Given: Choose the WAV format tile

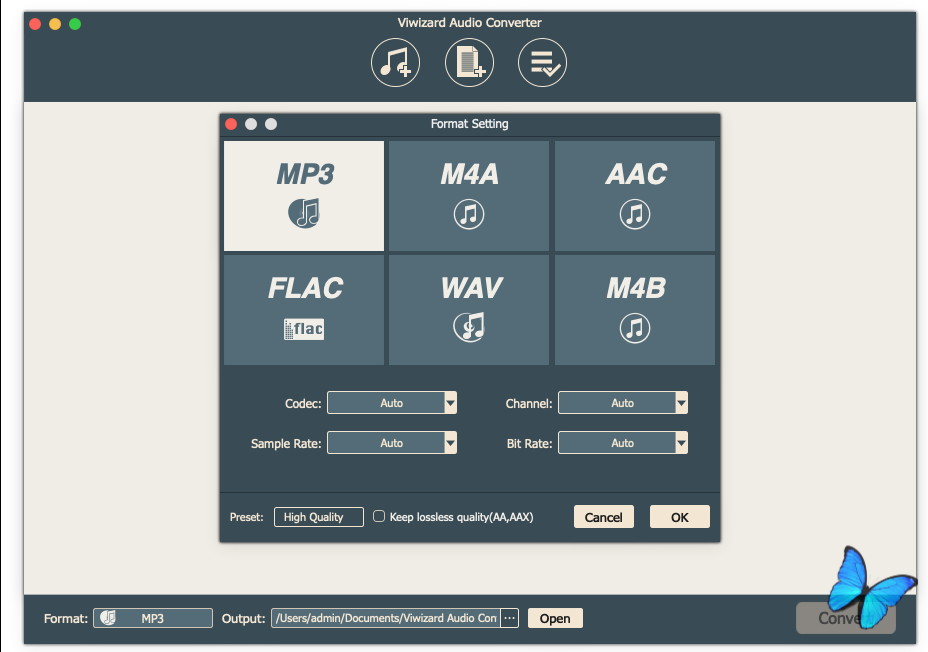Looking at the screenshot, I should [x=469, y=310].
